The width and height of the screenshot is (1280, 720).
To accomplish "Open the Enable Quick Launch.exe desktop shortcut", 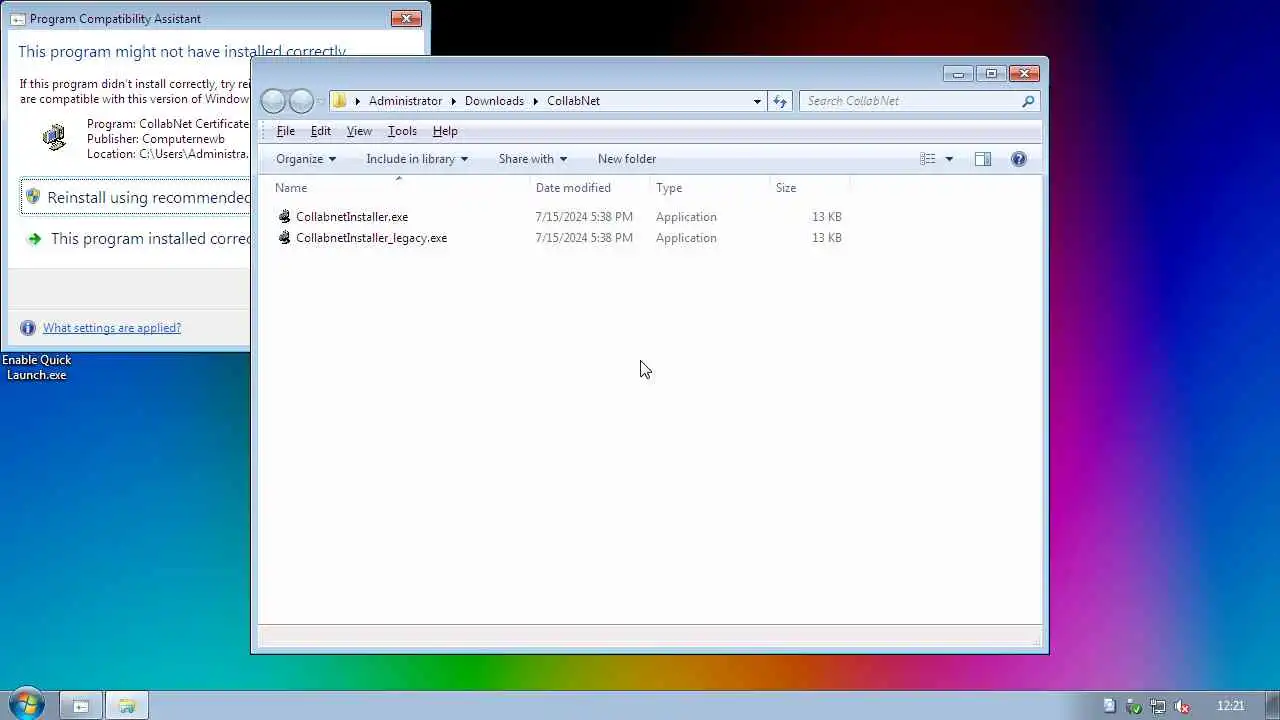I will pos(37,367).
